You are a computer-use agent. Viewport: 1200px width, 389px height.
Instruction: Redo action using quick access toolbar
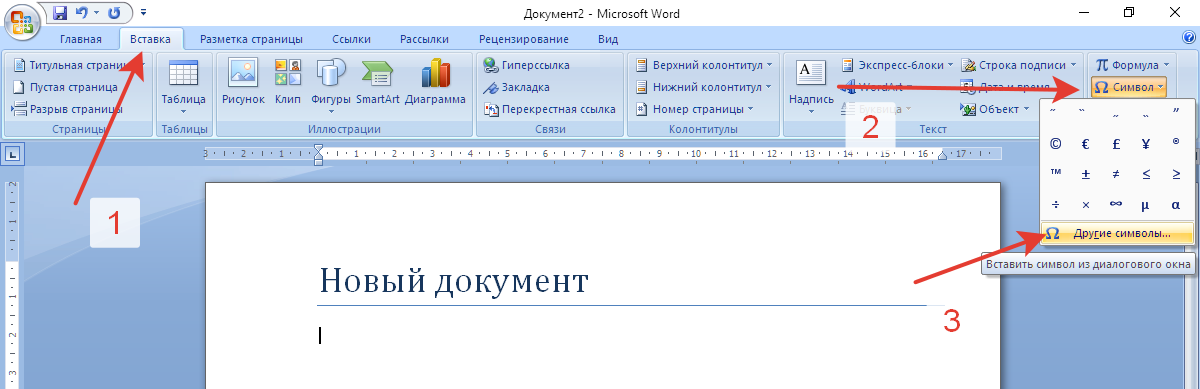click(x=113, y=13)
